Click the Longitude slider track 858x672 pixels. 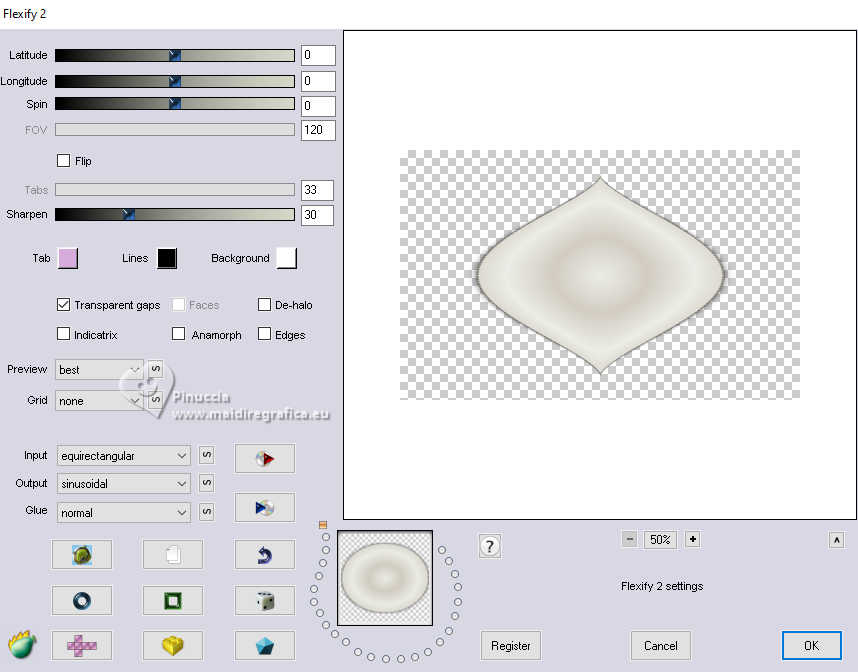(x=175, y=81)
